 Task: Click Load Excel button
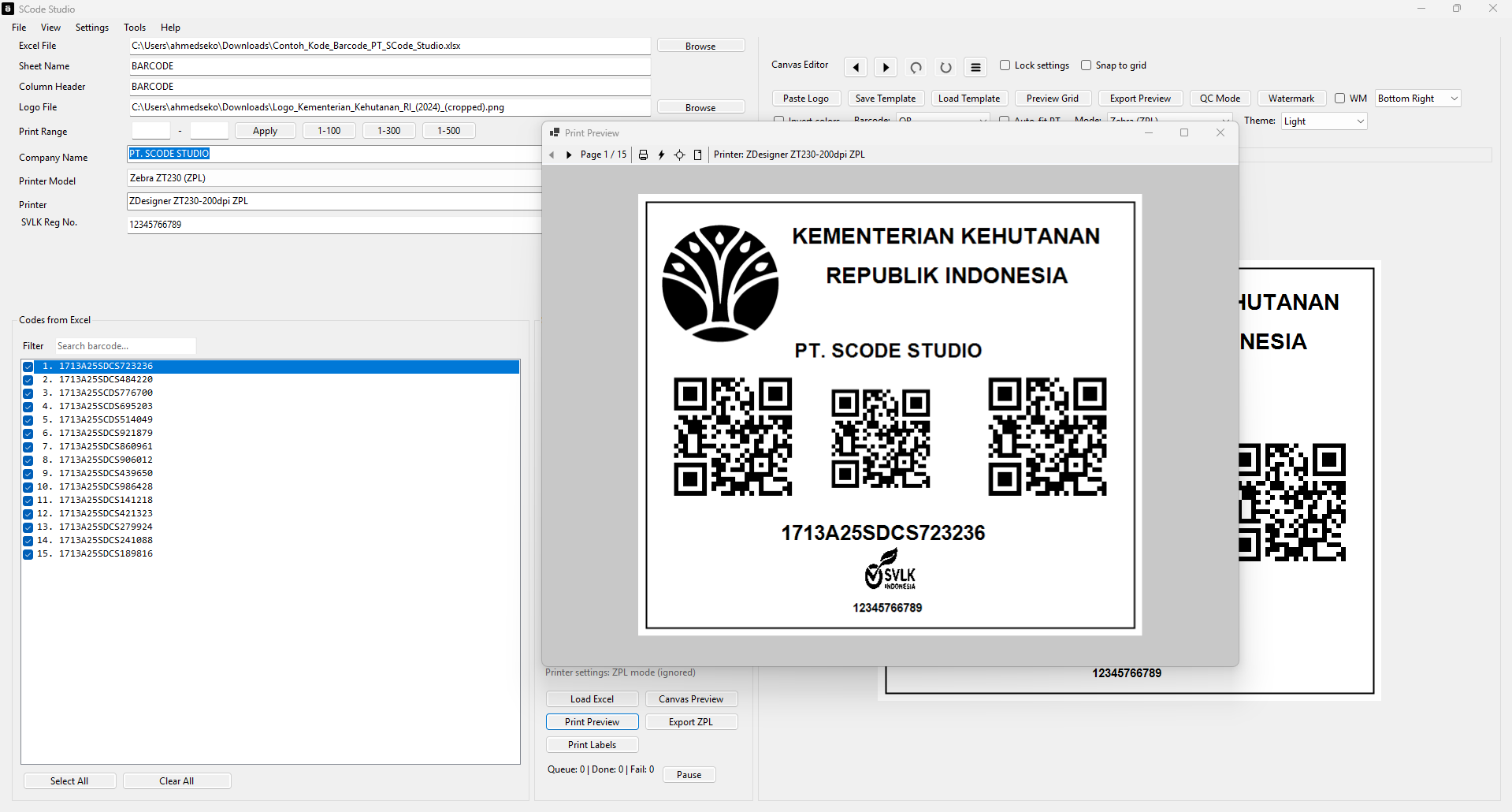click(593, 699)
